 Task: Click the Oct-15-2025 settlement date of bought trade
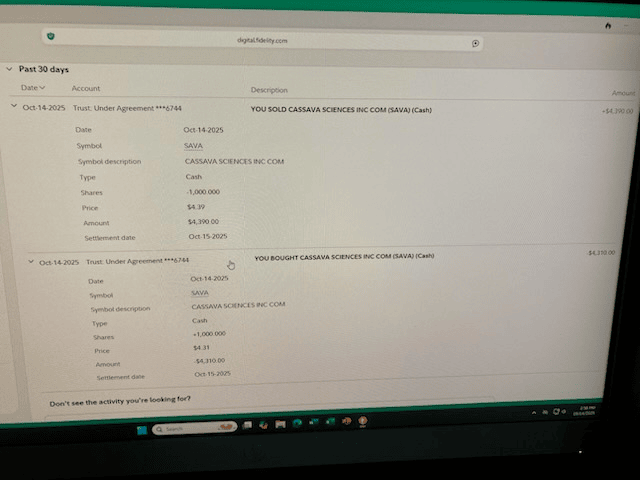212,374
